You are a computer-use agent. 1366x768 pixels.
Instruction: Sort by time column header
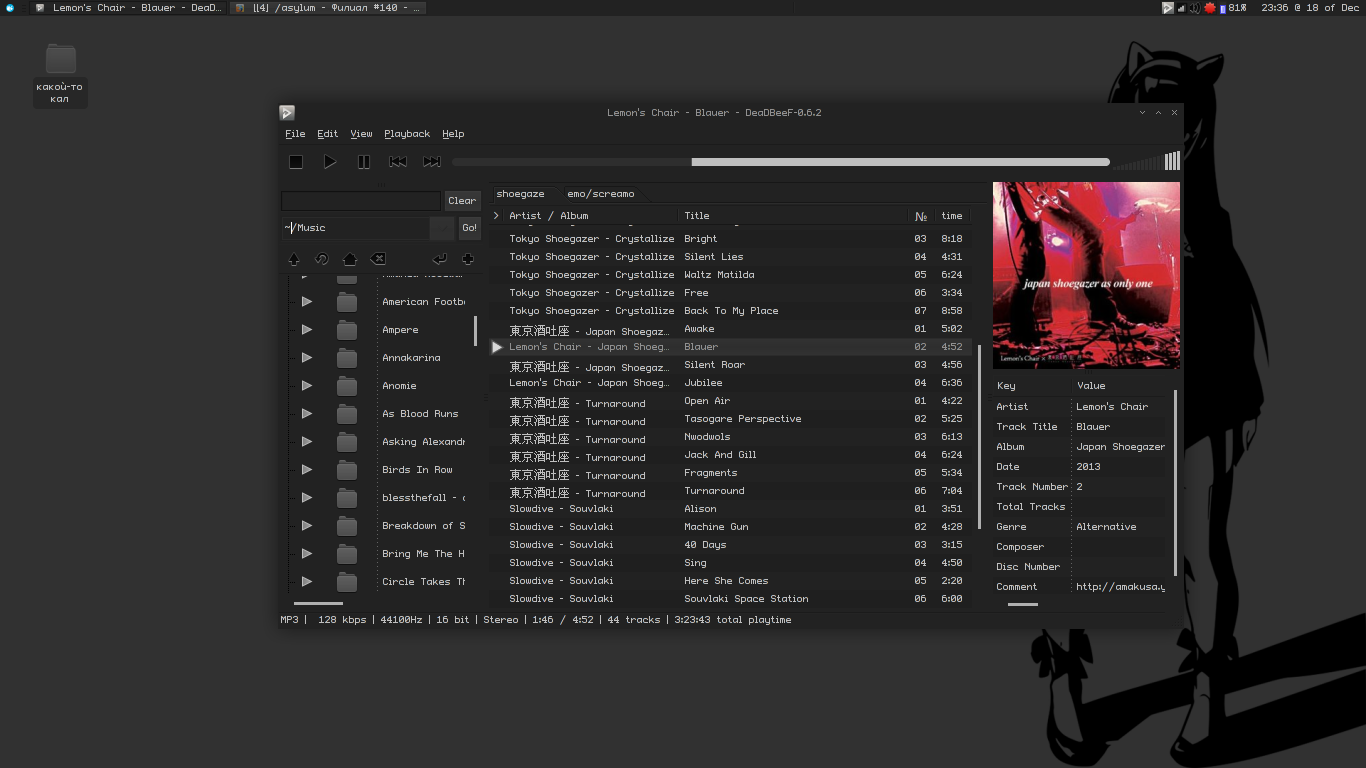tap(952, 216)
